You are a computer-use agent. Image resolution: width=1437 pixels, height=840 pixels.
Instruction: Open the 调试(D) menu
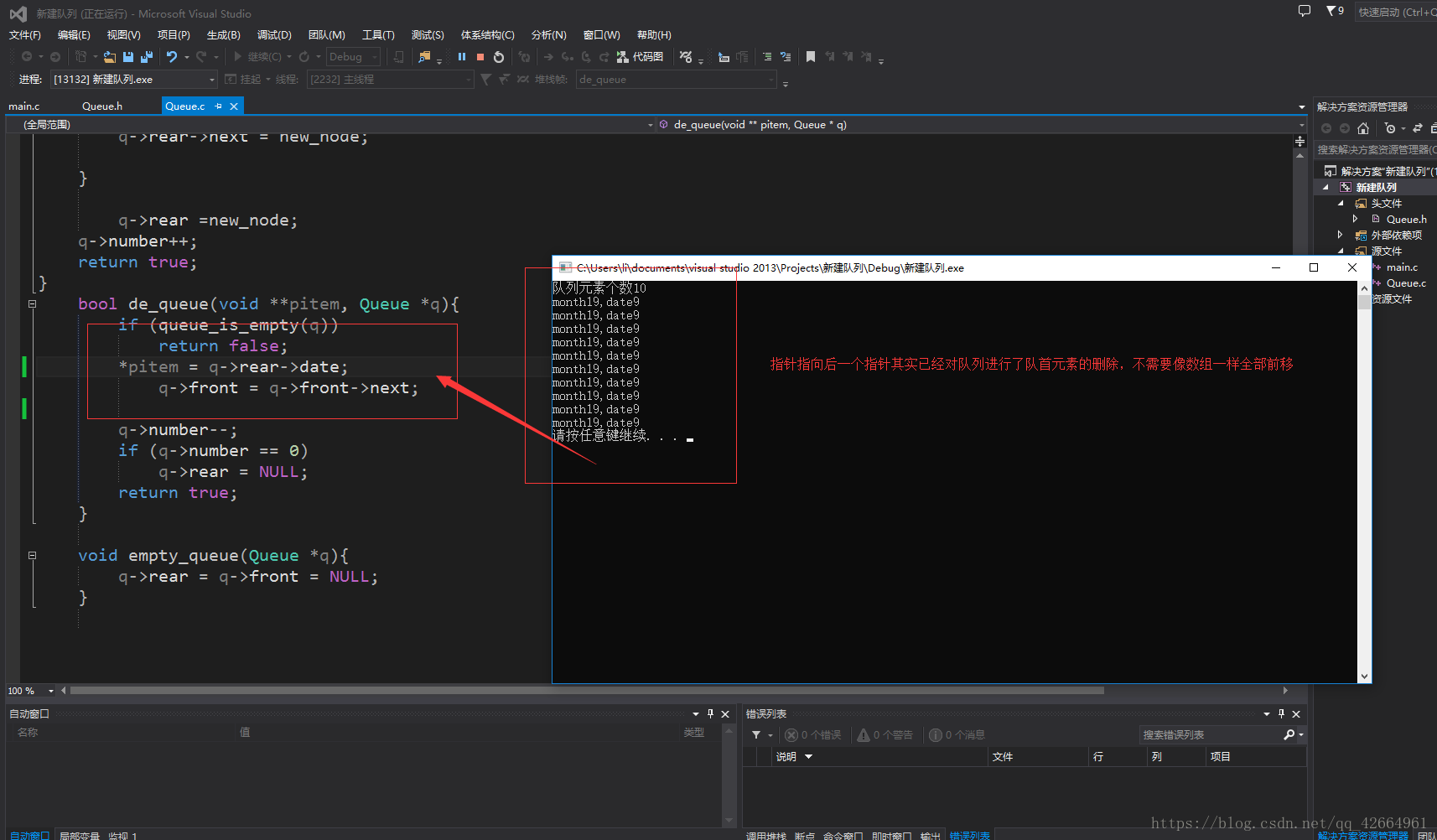point(274,35)
